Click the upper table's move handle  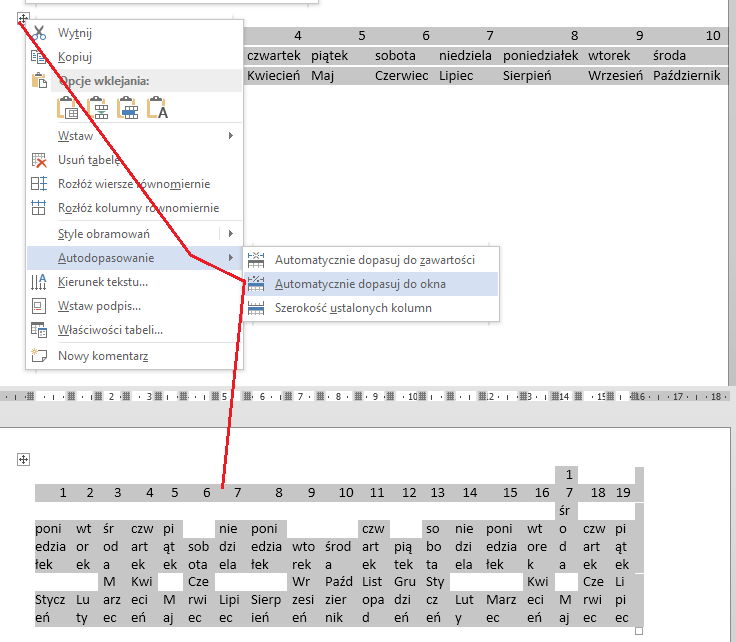23,19
